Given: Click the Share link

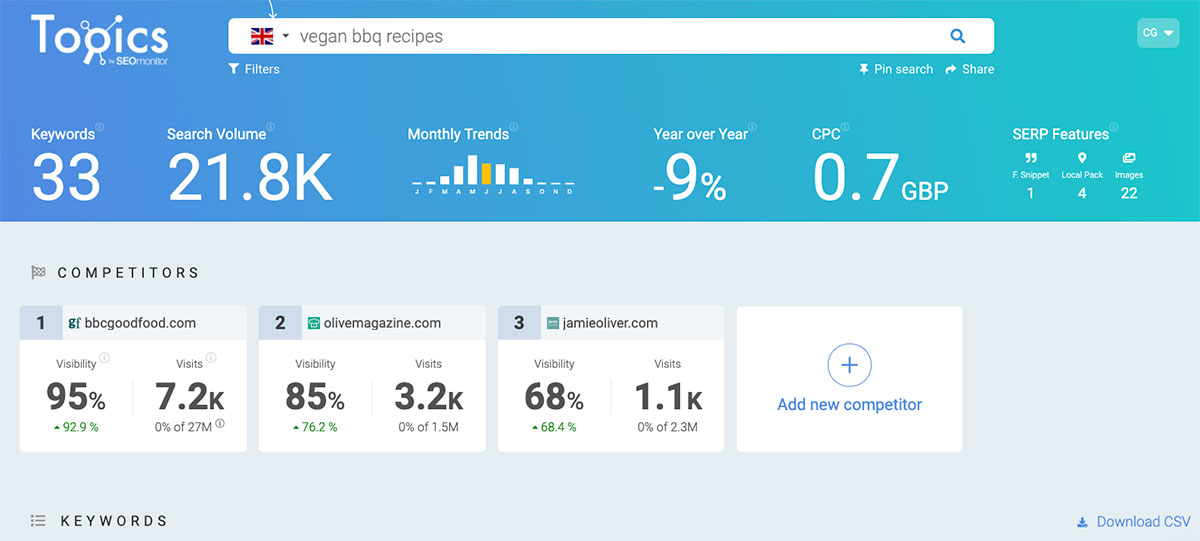Looking at the screenshot, I should (x=969, y=69).
